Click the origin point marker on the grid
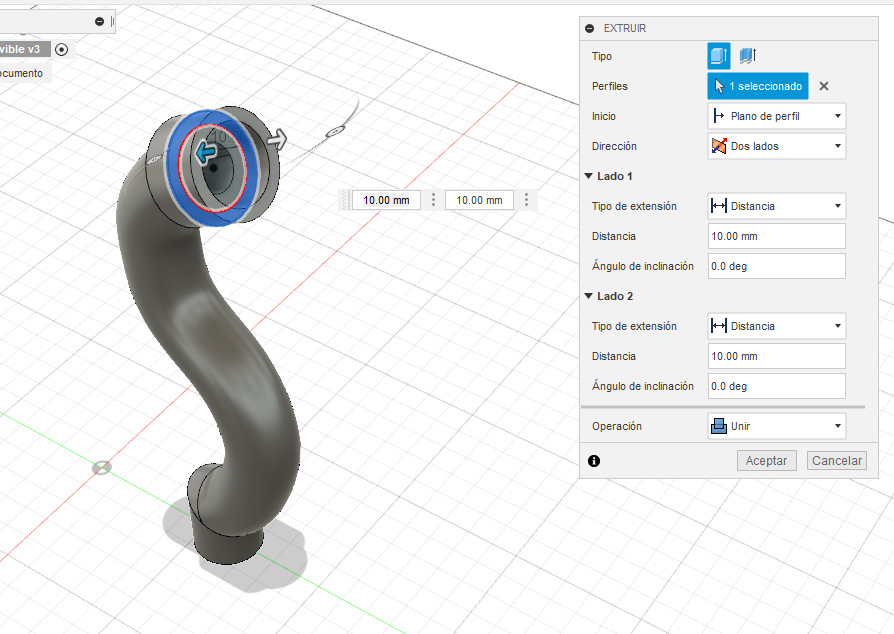The height and width of the screenshot is (634, 894). (101, 468)
